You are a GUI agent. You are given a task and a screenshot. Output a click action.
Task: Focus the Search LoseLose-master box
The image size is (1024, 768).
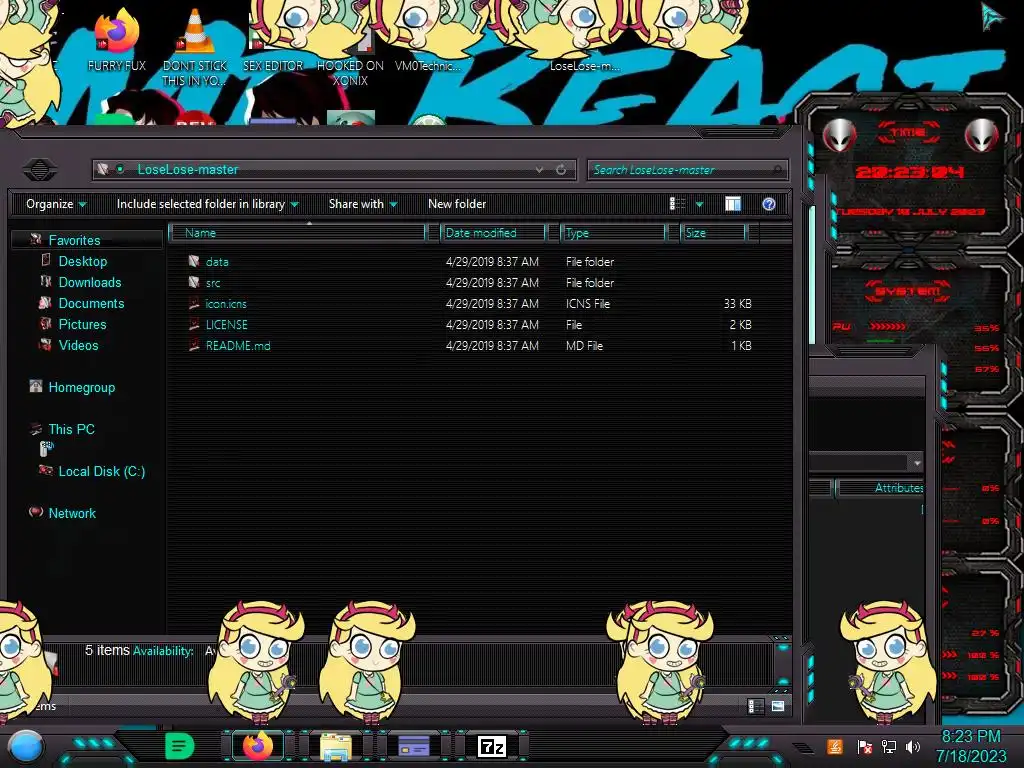[687, 170]
